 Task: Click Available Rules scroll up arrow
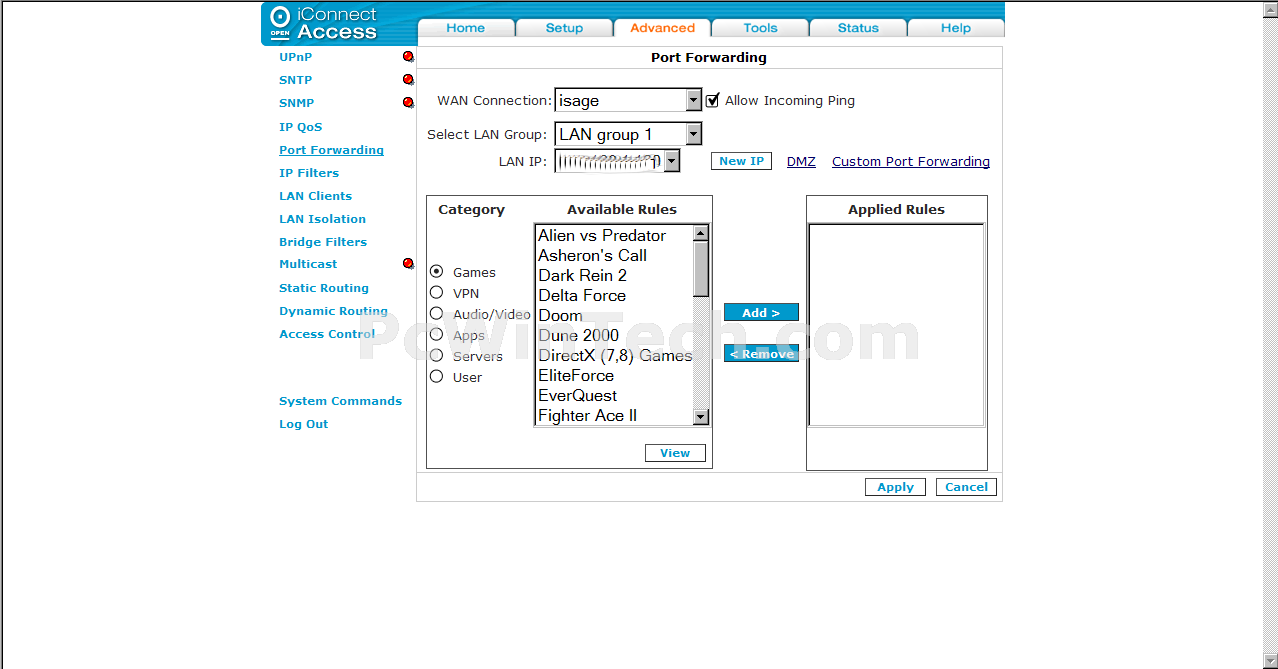pyautogui.click(x=701, y=234)
